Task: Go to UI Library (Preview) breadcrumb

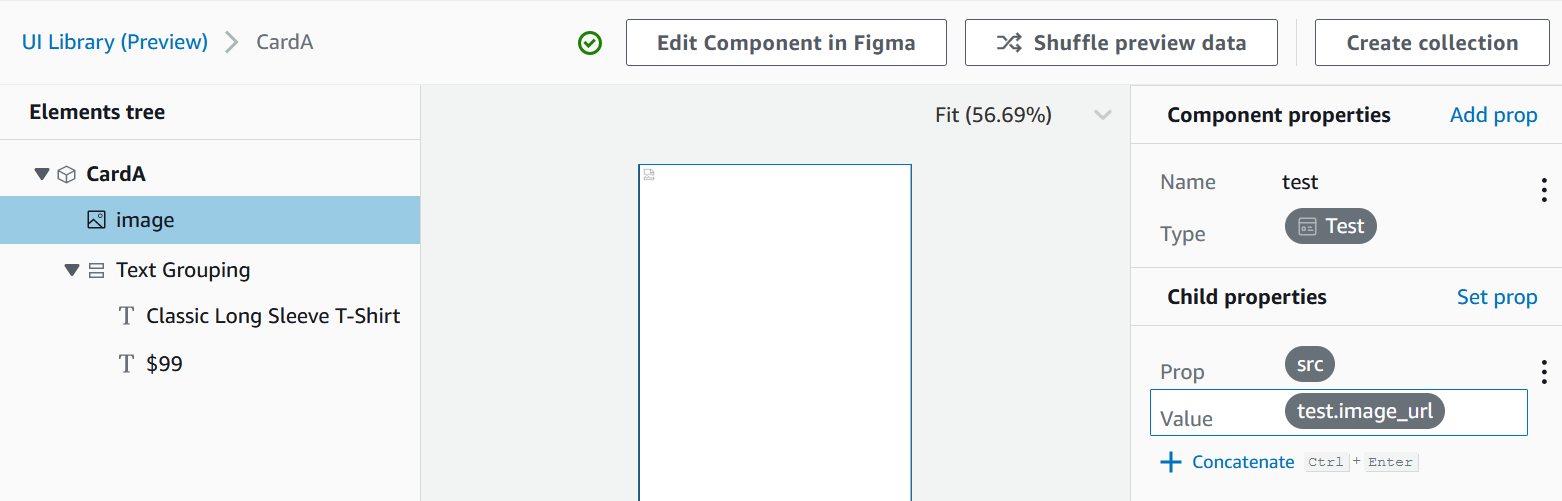Action: 115,42
